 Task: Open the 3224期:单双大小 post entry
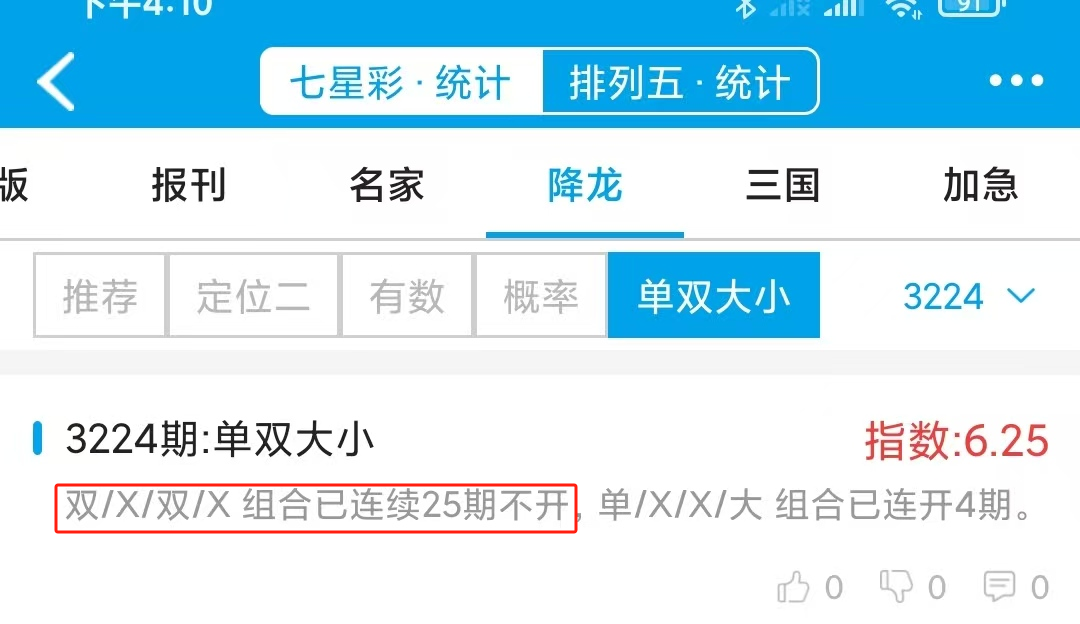(220, 439)
